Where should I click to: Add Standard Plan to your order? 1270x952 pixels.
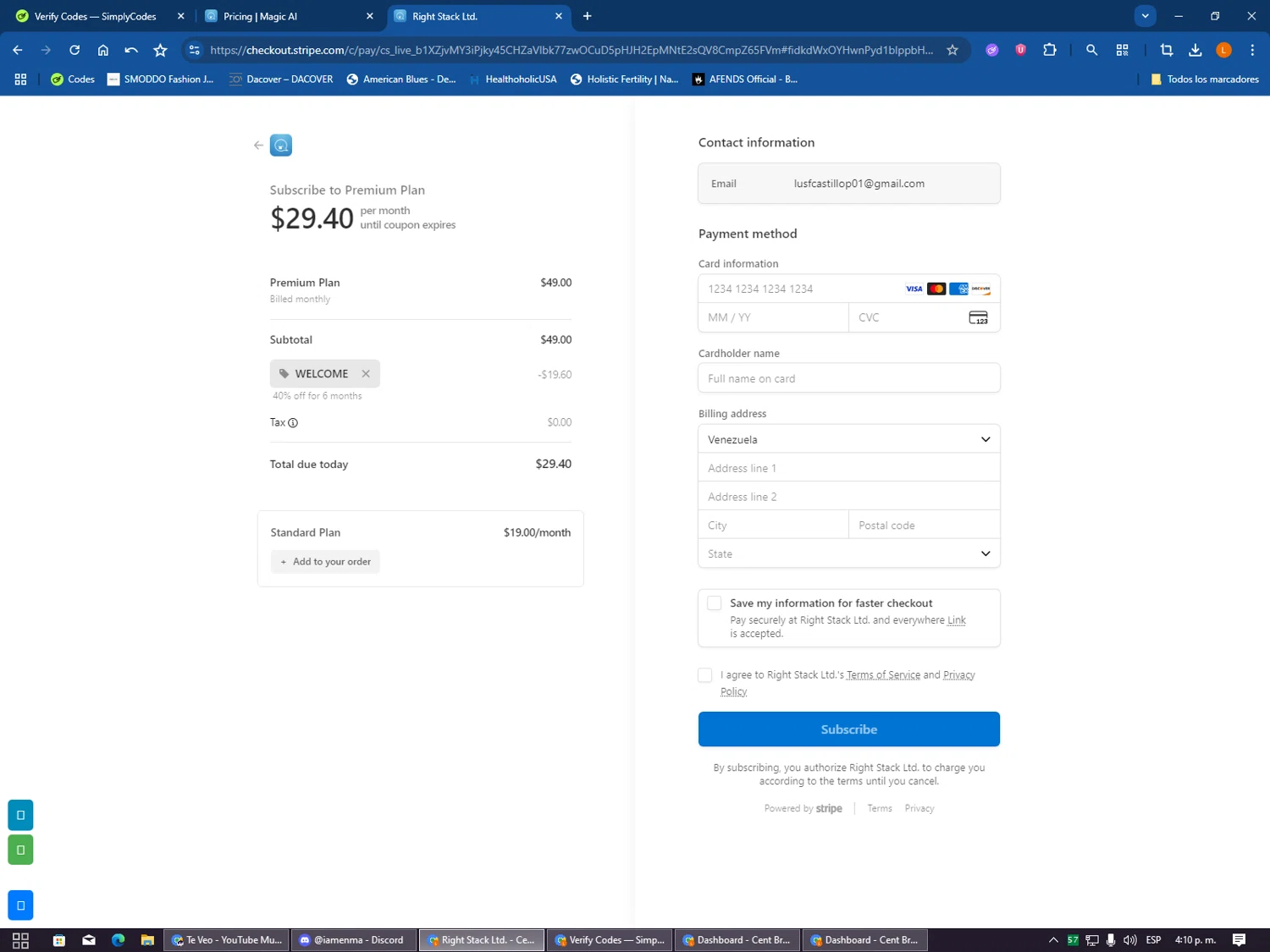[325, 562]
